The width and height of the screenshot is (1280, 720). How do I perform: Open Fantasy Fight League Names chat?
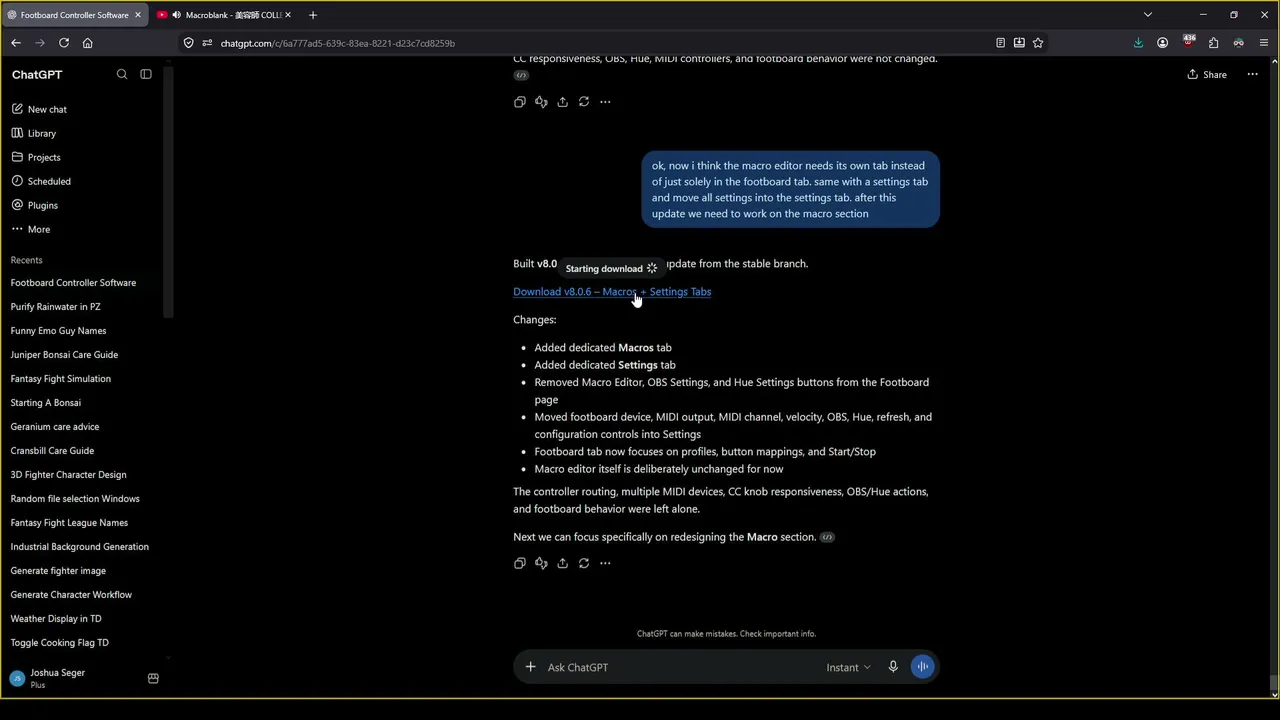69,523
